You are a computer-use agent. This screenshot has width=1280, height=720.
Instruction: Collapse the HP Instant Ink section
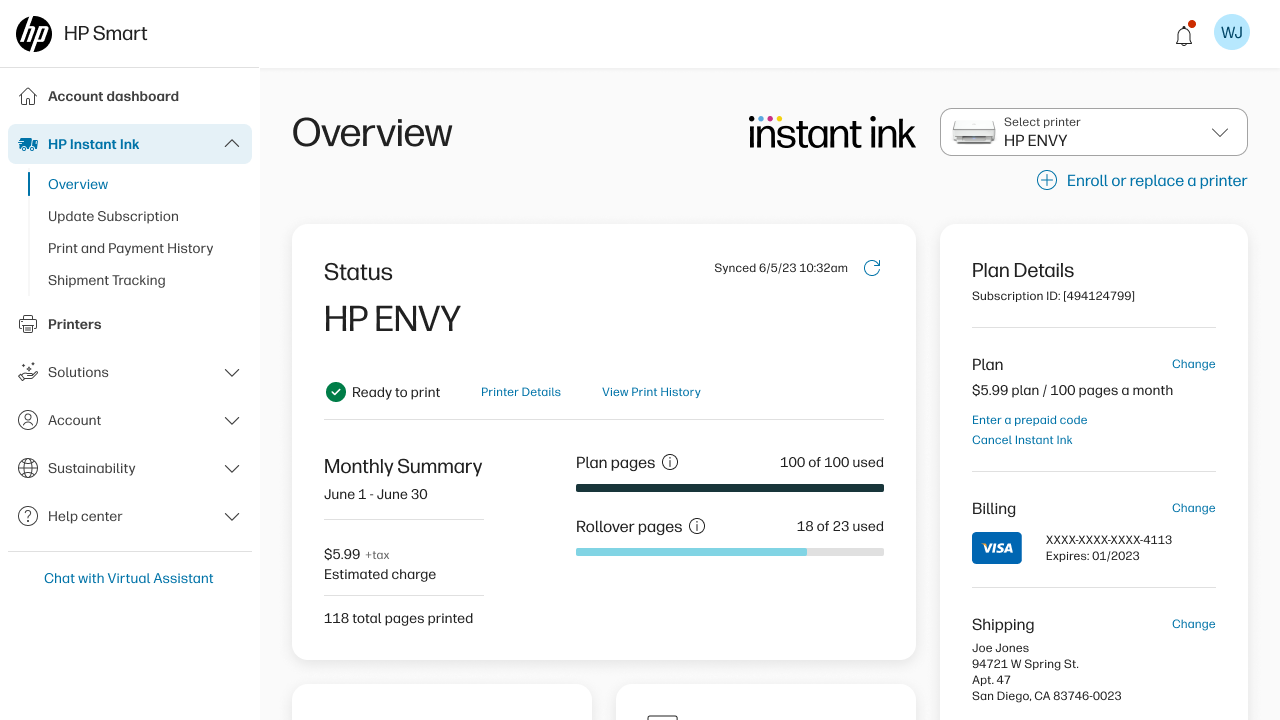pos(232,144)
